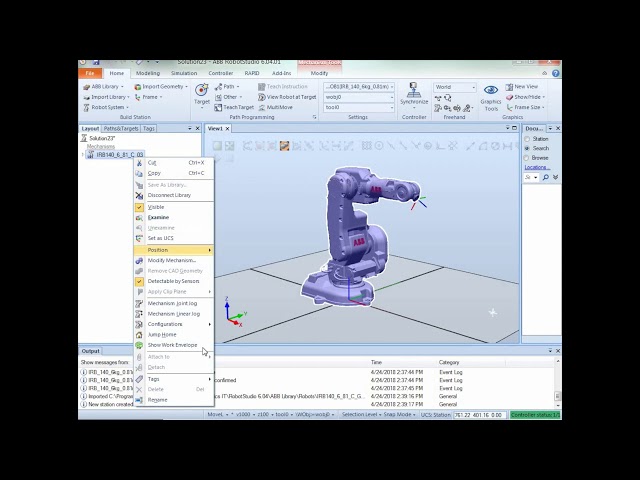
Task: Open the RAPID ribbon tab
Action: point(252,73)
